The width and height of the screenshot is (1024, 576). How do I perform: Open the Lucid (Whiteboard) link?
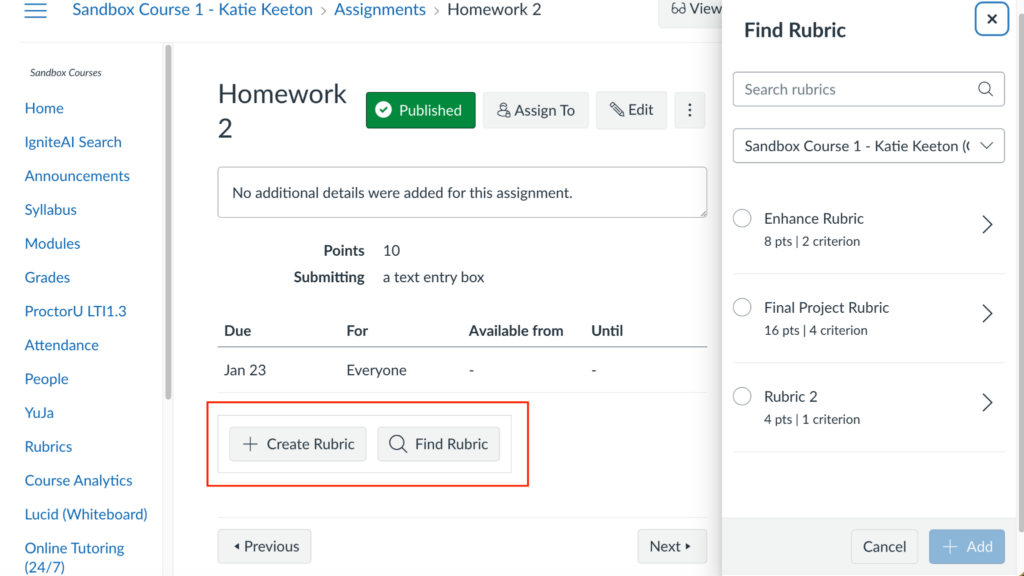coord(86,515)
